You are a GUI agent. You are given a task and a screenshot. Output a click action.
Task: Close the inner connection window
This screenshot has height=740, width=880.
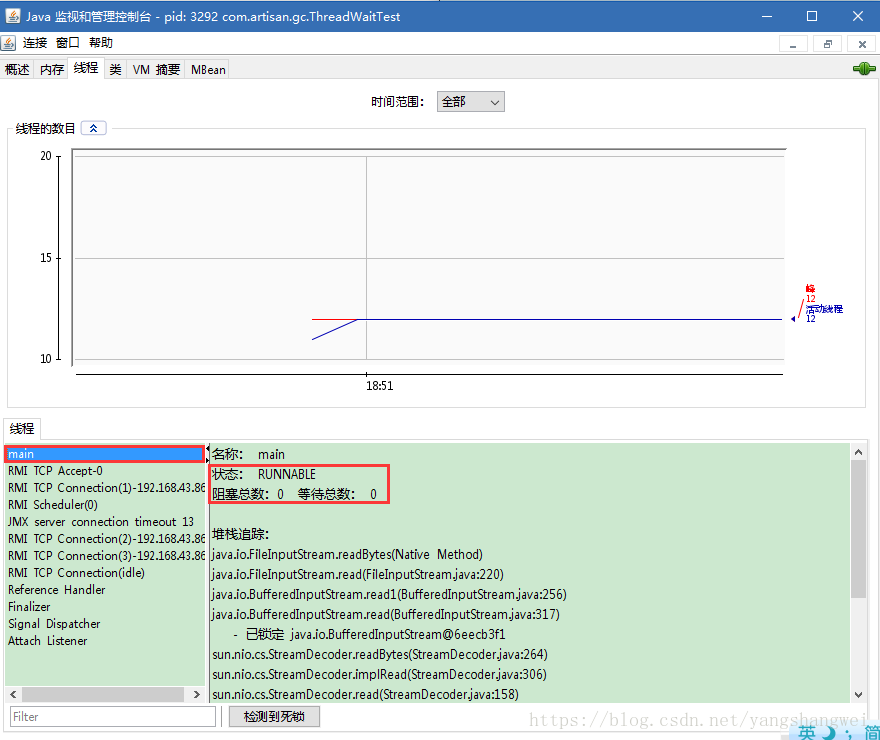click(861, 44)
